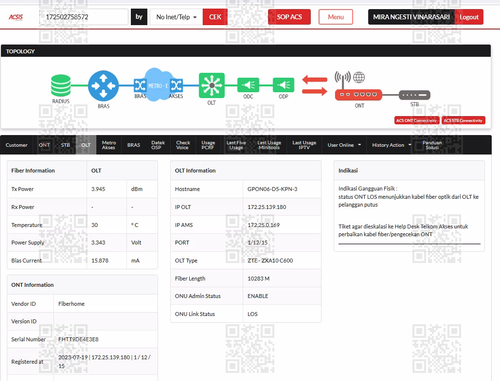Image resolution: width=500 pixels, height=381 pixels.
Task: Select Vendor ID value Fiberhome
Action: (x=71, y=304)
